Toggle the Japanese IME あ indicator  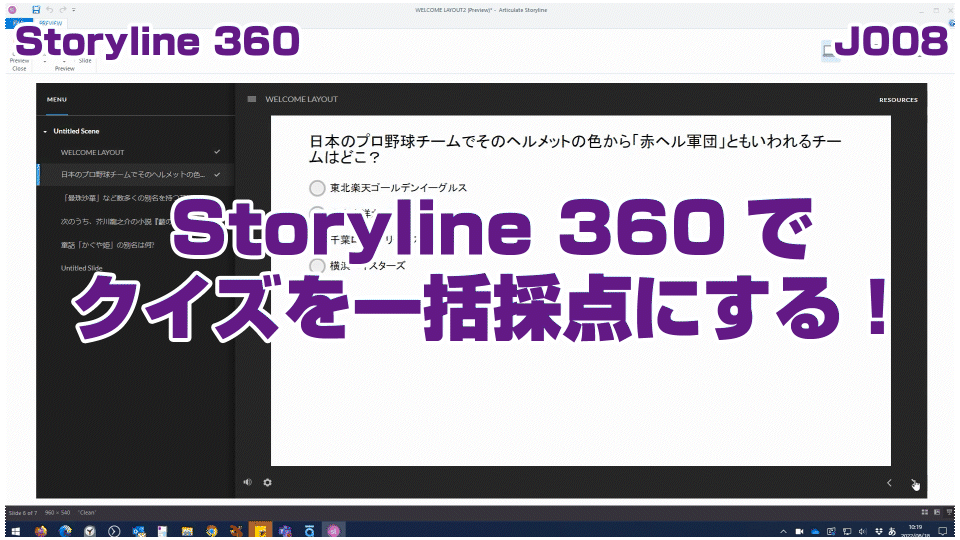click(892, 531)
